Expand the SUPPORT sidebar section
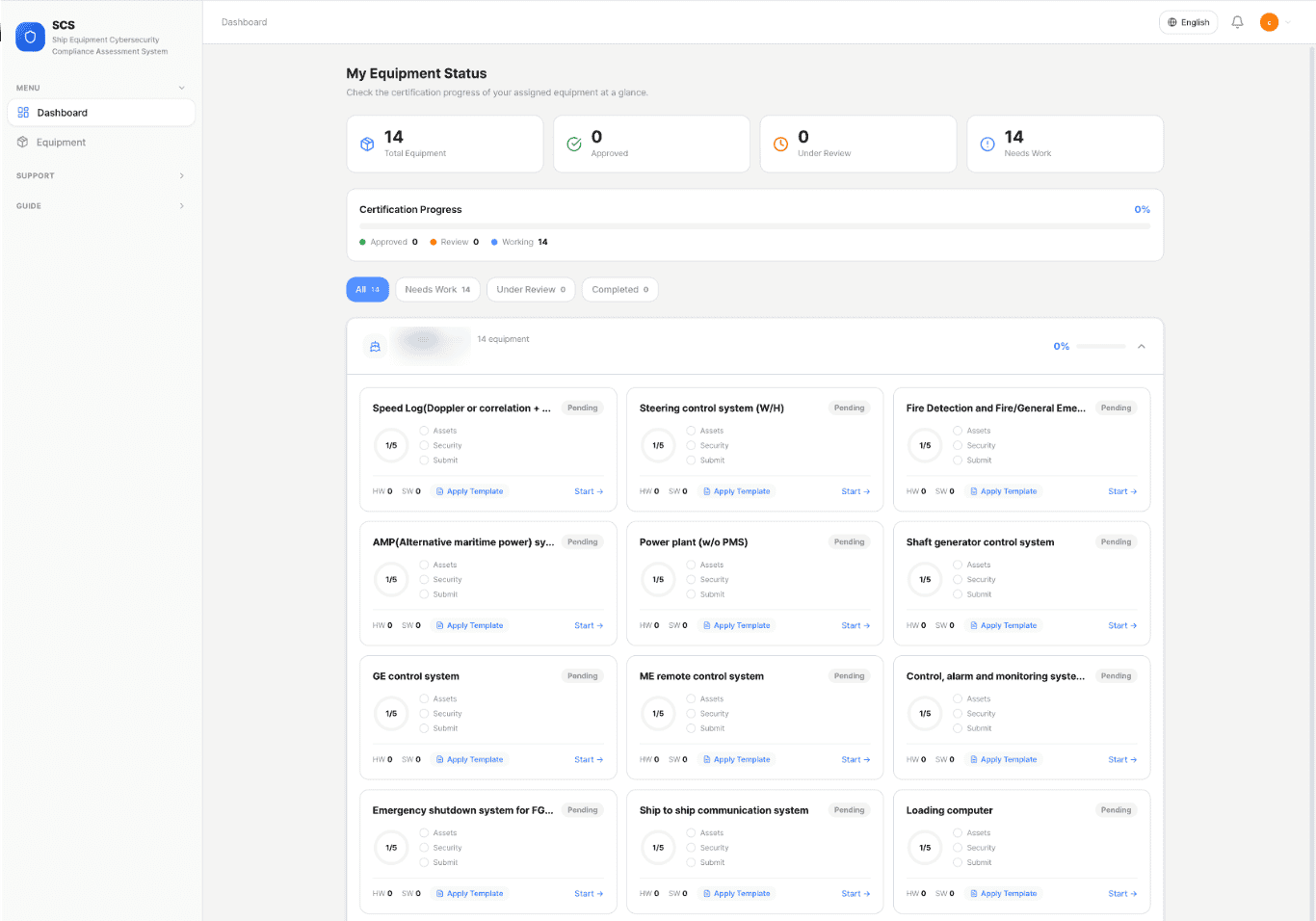 click(x=100, y=175)
